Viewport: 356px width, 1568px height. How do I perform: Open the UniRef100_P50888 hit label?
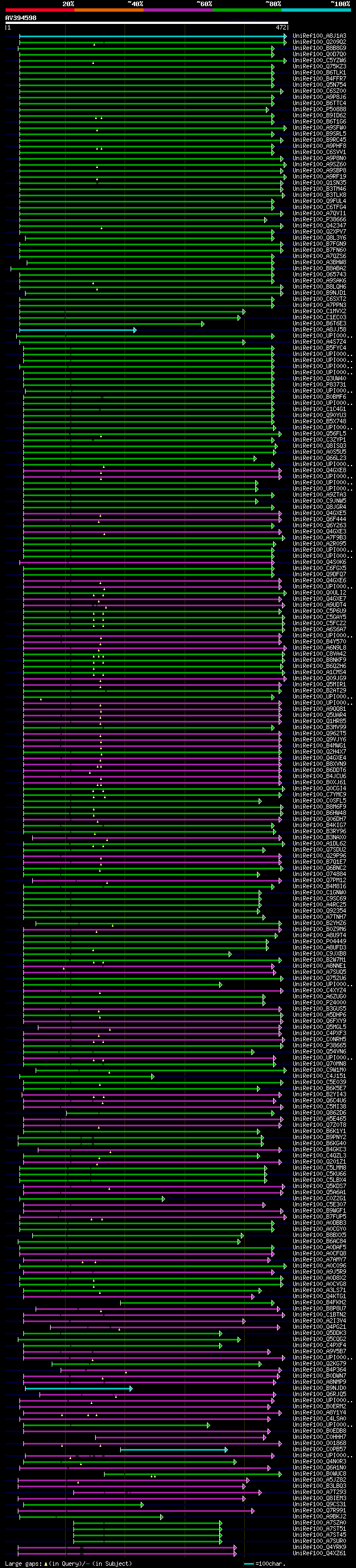pos(319,110)
